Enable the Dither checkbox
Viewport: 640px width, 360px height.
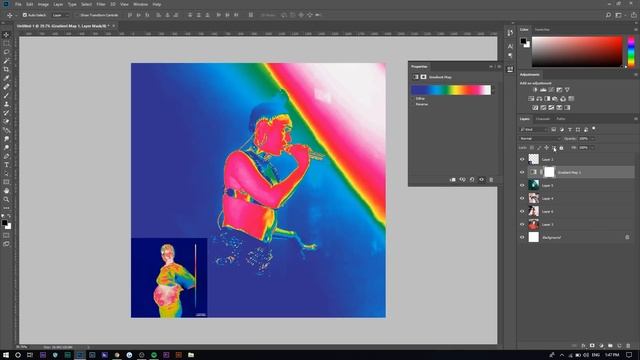tap(413, 99)
